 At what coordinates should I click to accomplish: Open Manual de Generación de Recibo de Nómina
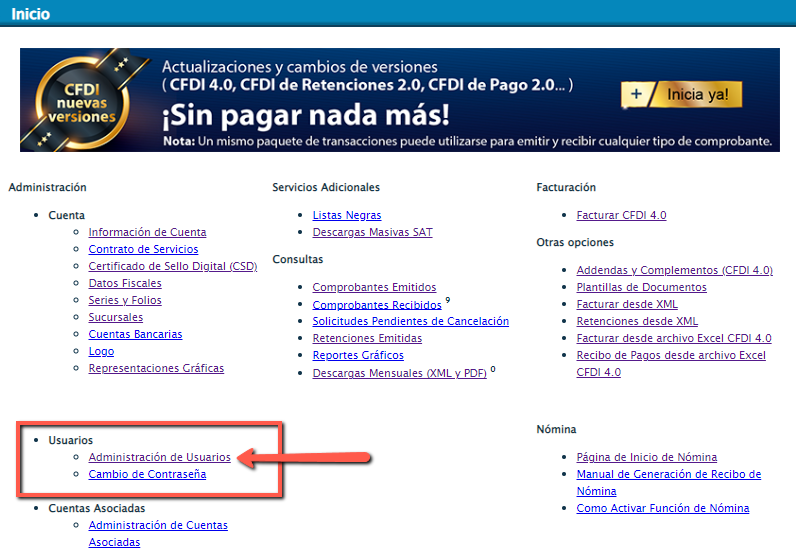point(669,482)
